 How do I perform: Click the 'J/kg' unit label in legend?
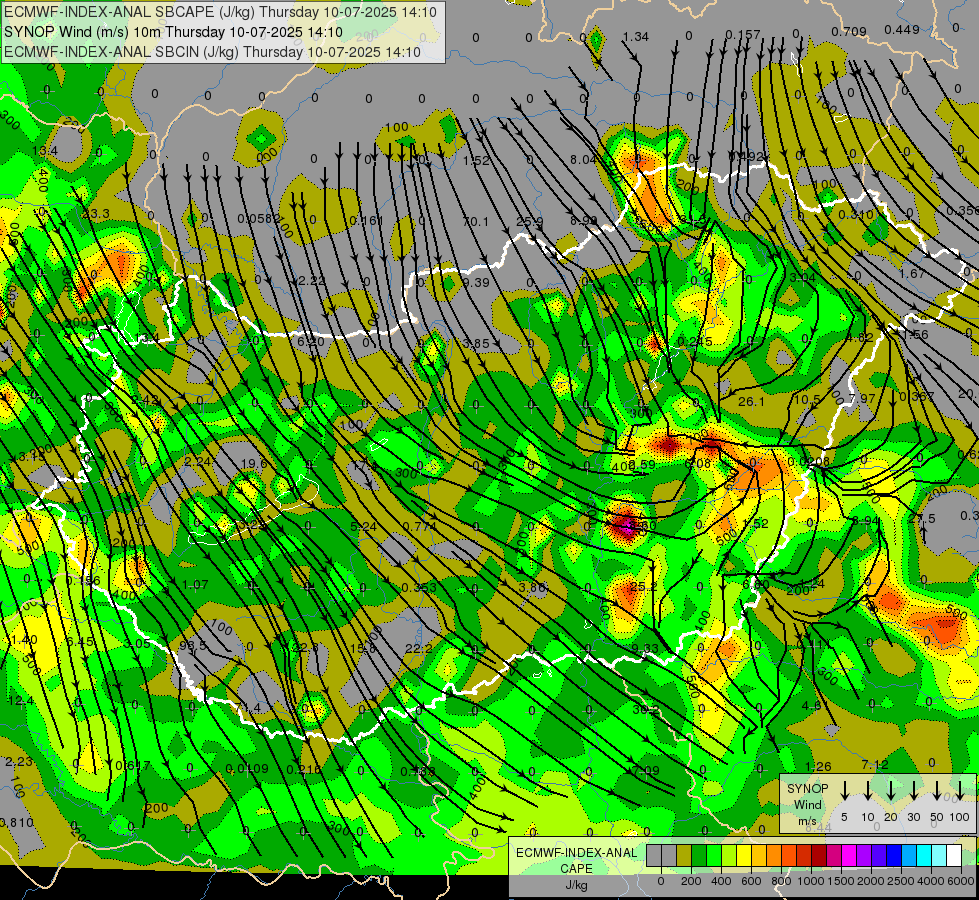point(576,885)
